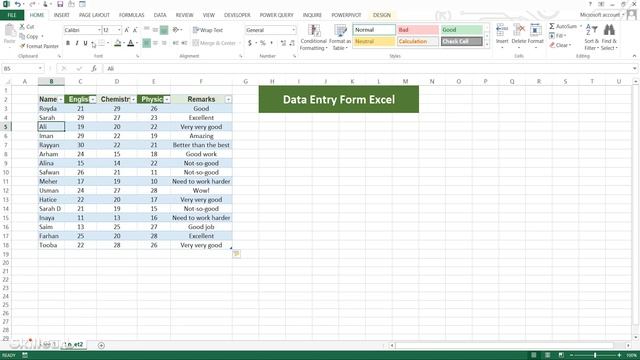Screen dimensions: 640x360
Task: Click the Cut scissors icon
Action: coord(22,27)
